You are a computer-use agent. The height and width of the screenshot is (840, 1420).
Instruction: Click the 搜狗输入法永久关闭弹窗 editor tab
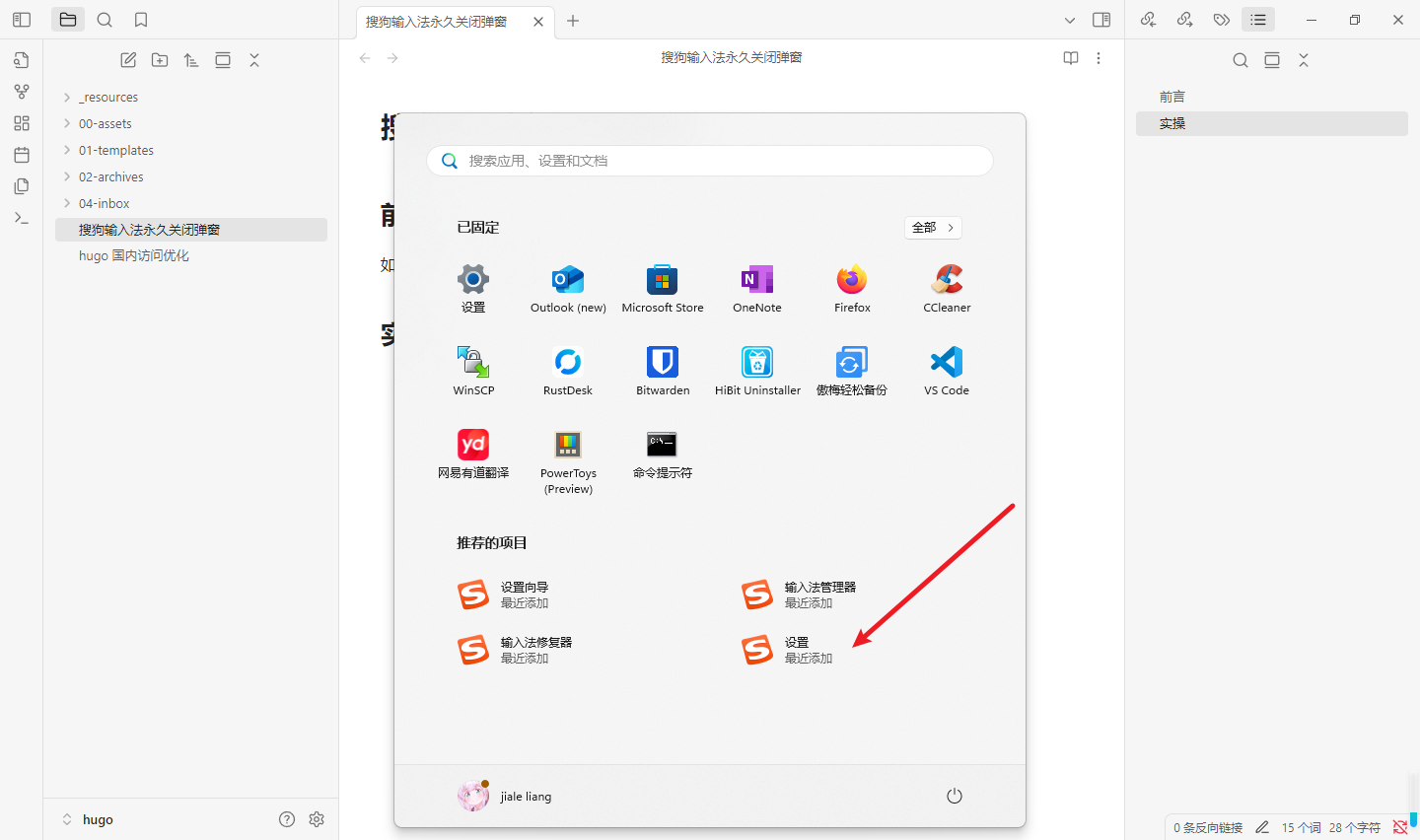tap(454, 21)
